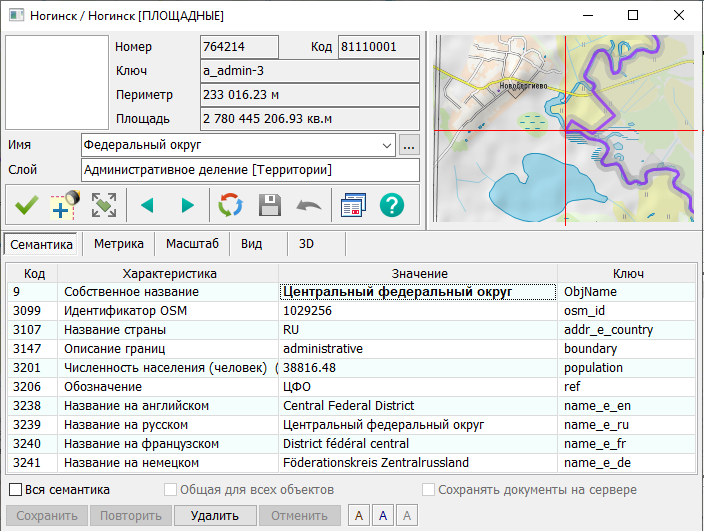Select value 'Центральный федеральный округ' in bold

418,292
